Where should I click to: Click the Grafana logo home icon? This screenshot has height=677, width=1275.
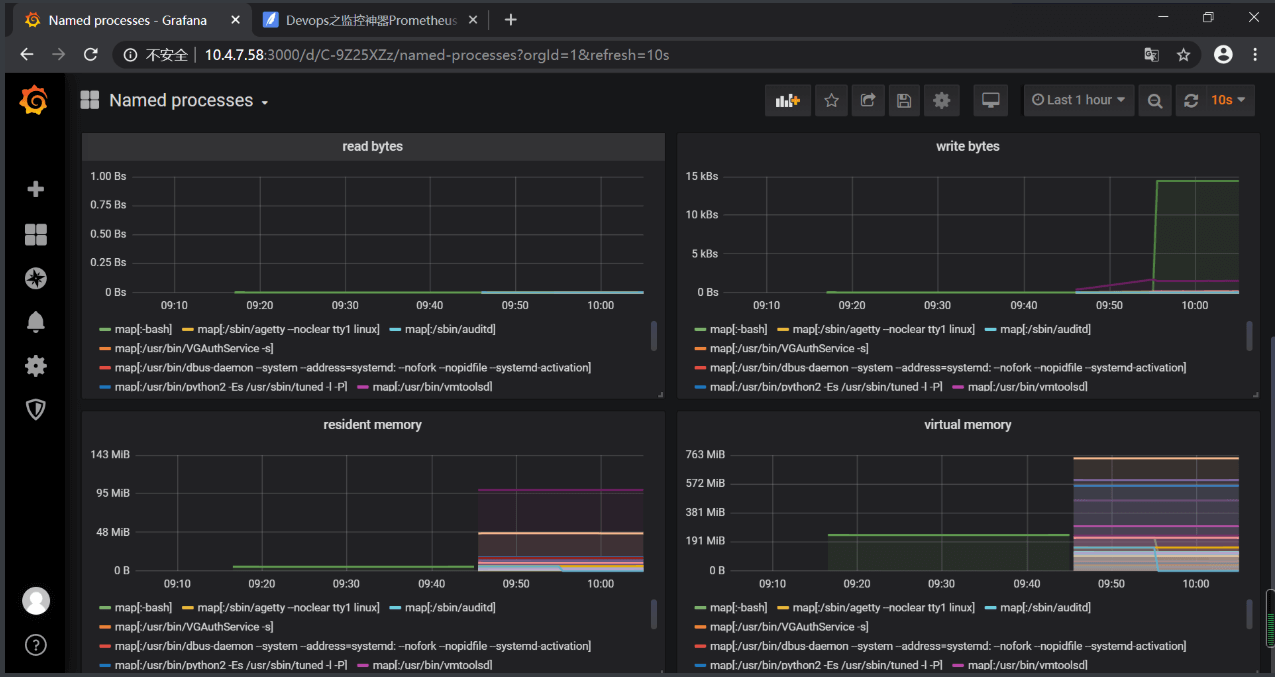pyautogui.click(x=34, y=101)
